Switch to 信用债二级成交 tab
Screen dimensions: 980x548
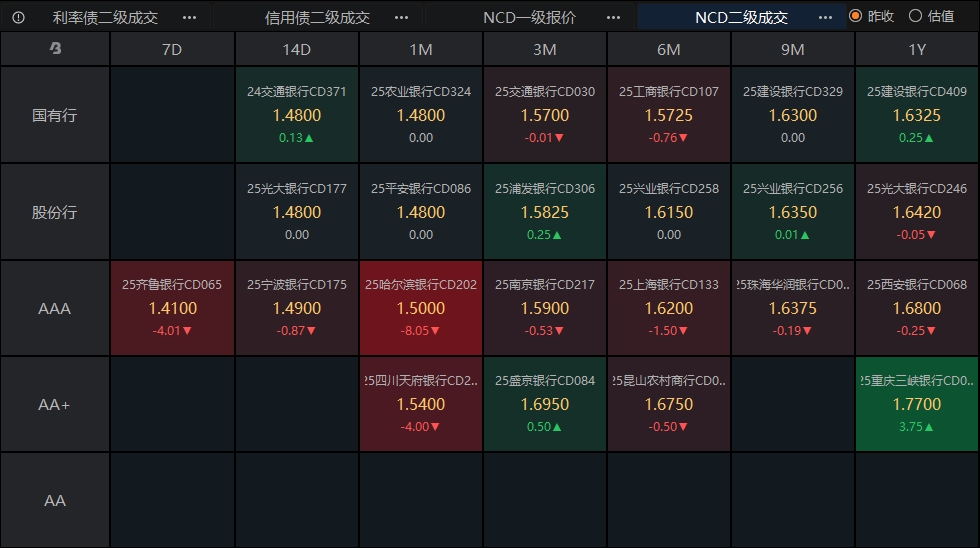[x=317, y=17]
